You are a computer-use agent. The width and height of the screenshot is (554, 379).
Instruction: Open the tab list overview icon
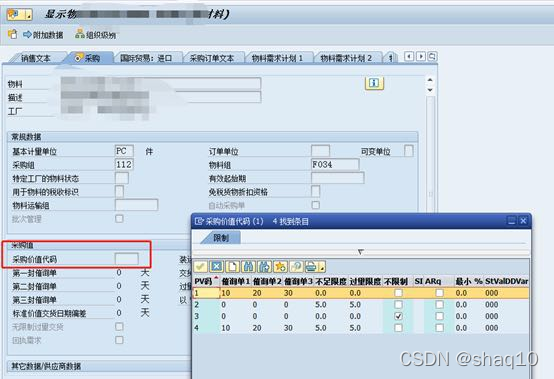[x=432, y=57]
